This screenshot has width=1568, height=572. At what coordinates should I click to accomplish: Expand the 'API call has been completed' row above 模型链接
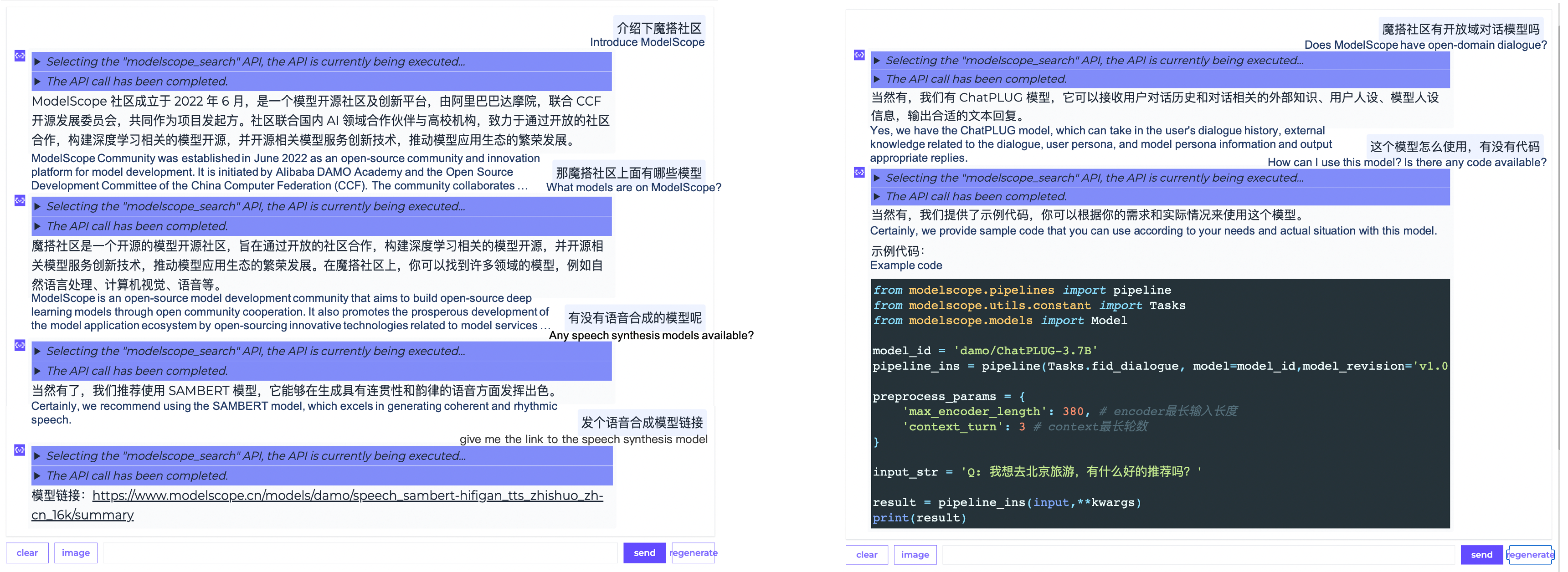point(321,476)
